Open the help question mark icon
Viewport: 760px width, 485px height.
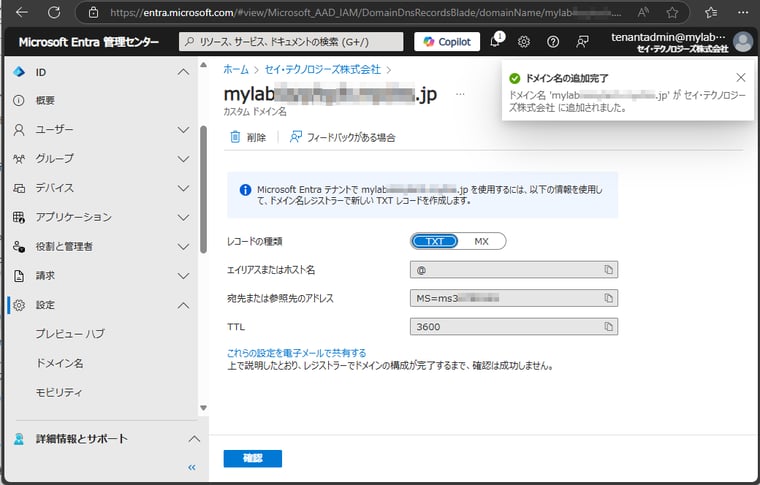553,42
